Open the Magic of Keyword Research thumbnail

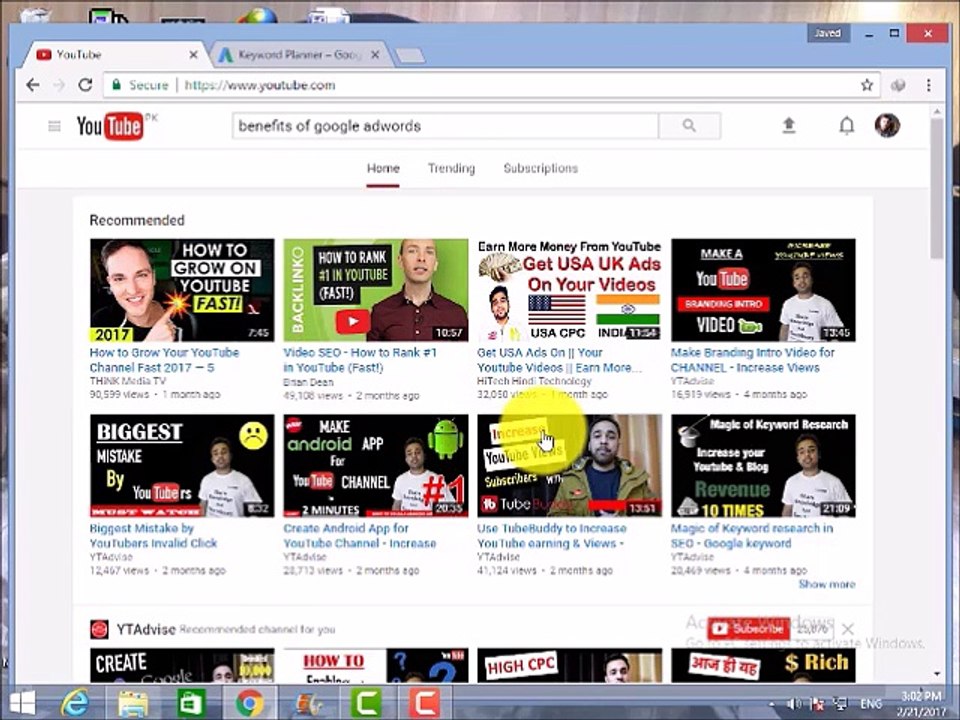point(763,466)
